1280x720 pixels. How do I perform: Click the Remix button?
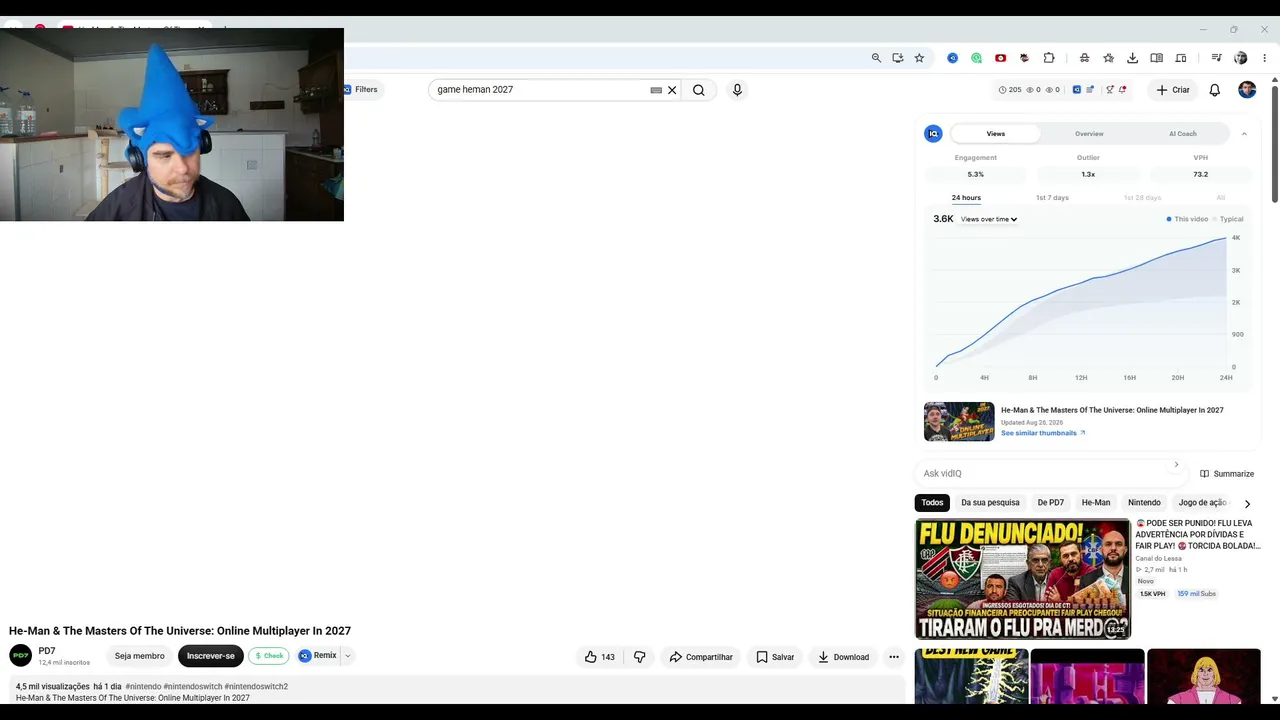[x=318, y=656]
